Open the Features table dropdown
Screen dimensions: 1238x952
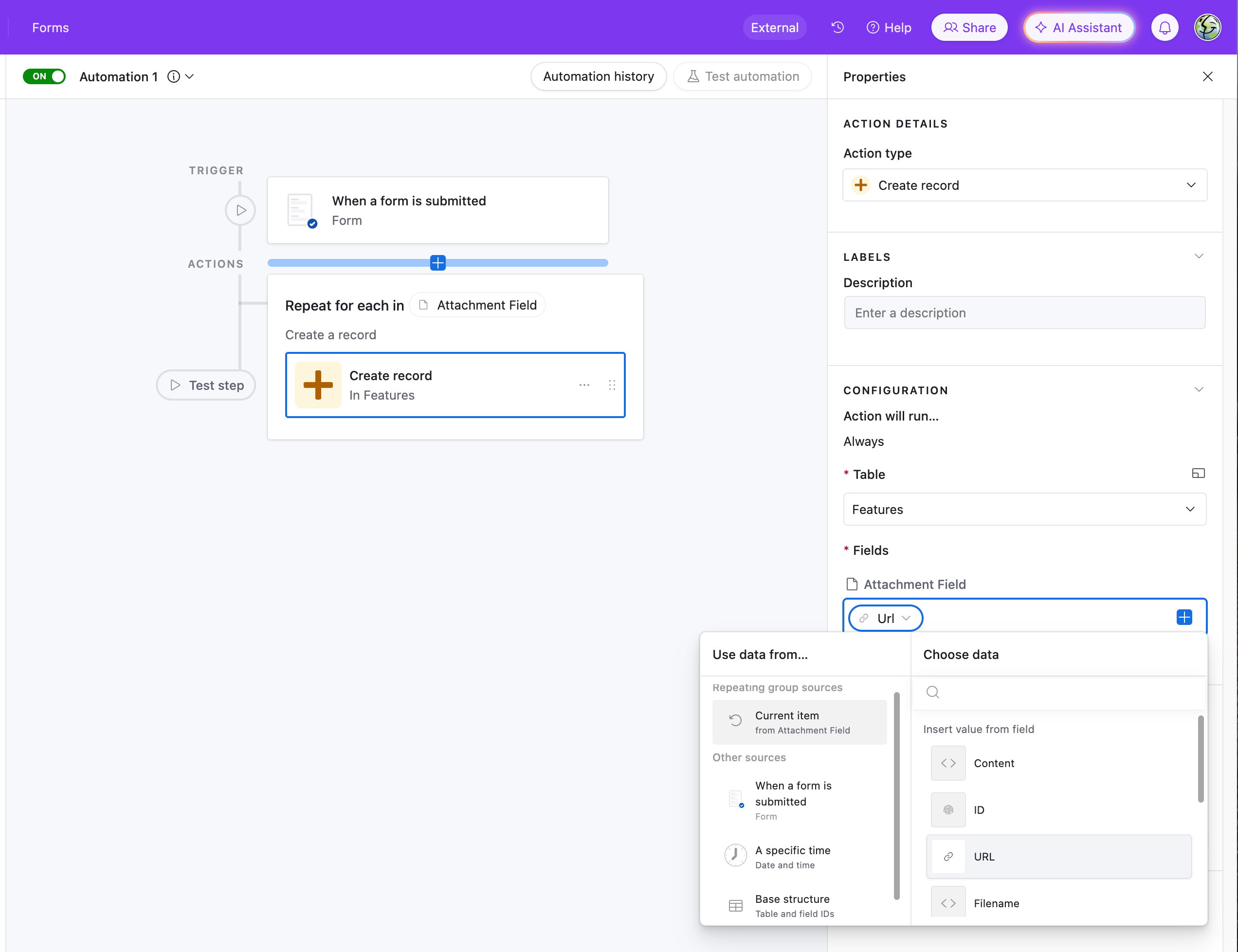pyautogui.click(x=1024, y=509)
